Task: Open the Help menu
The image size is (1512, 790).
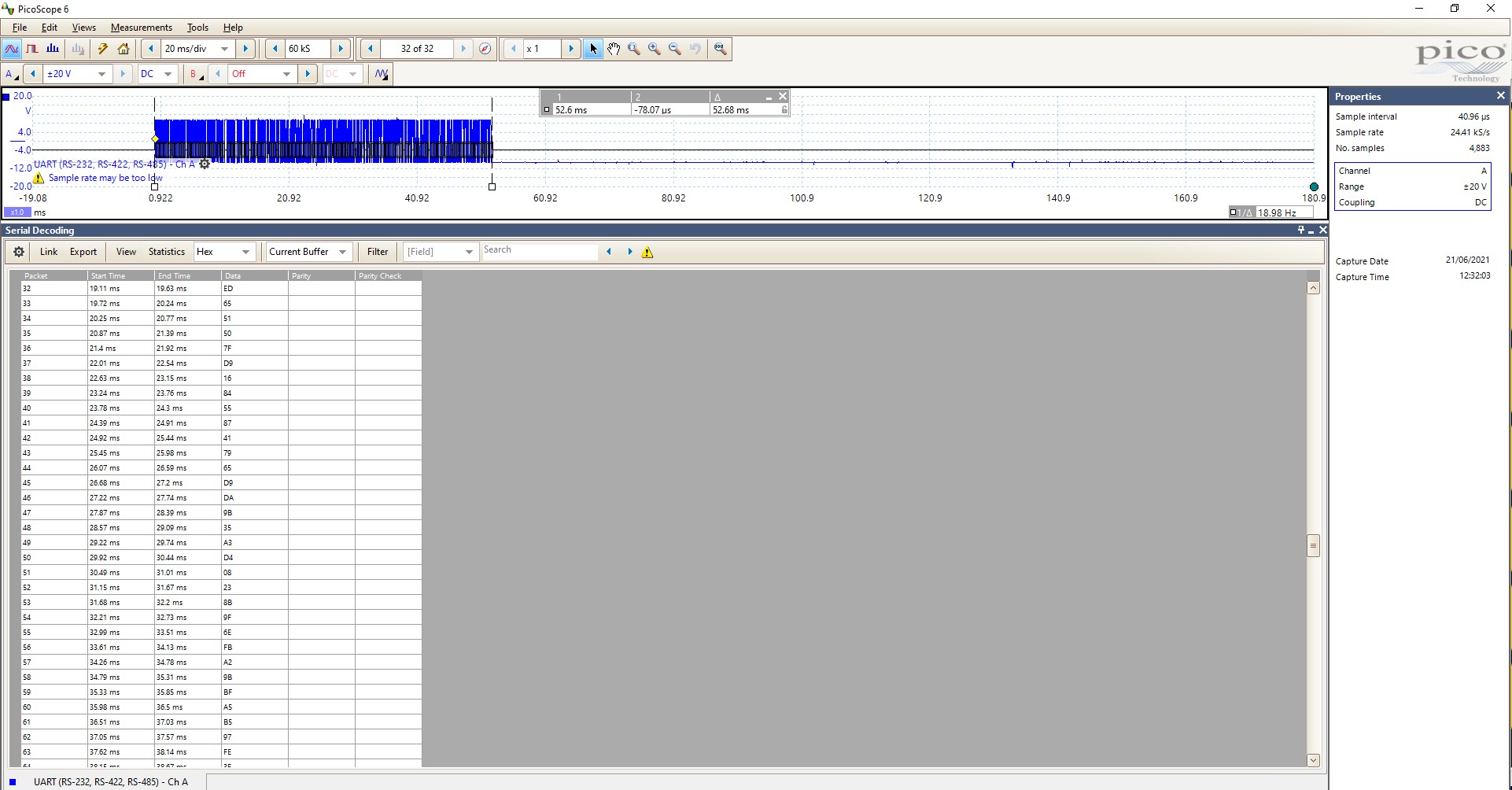Action: (x=233, y=28)
